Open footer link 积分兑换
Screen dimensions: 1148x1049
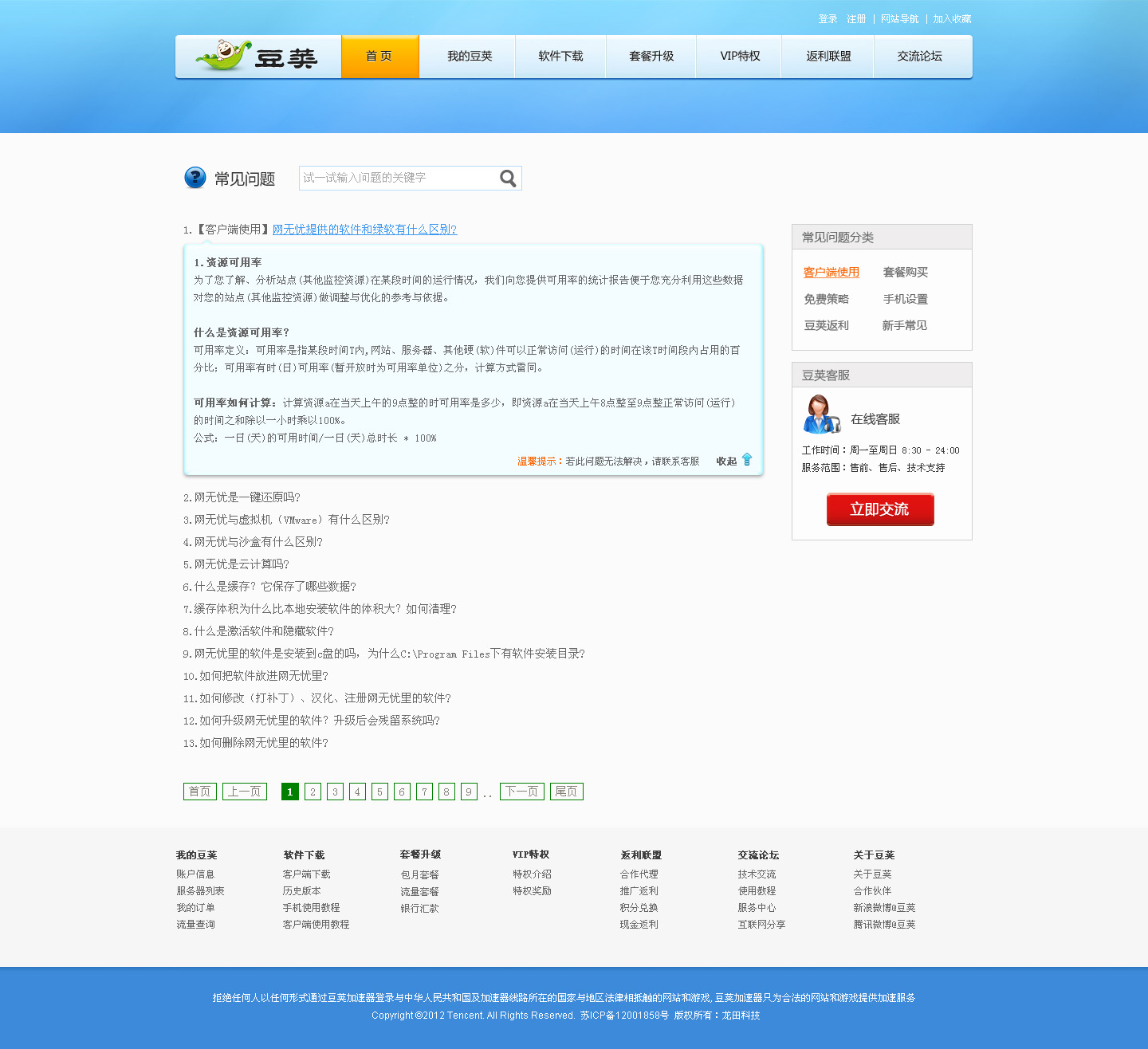[x=639, y=908]
